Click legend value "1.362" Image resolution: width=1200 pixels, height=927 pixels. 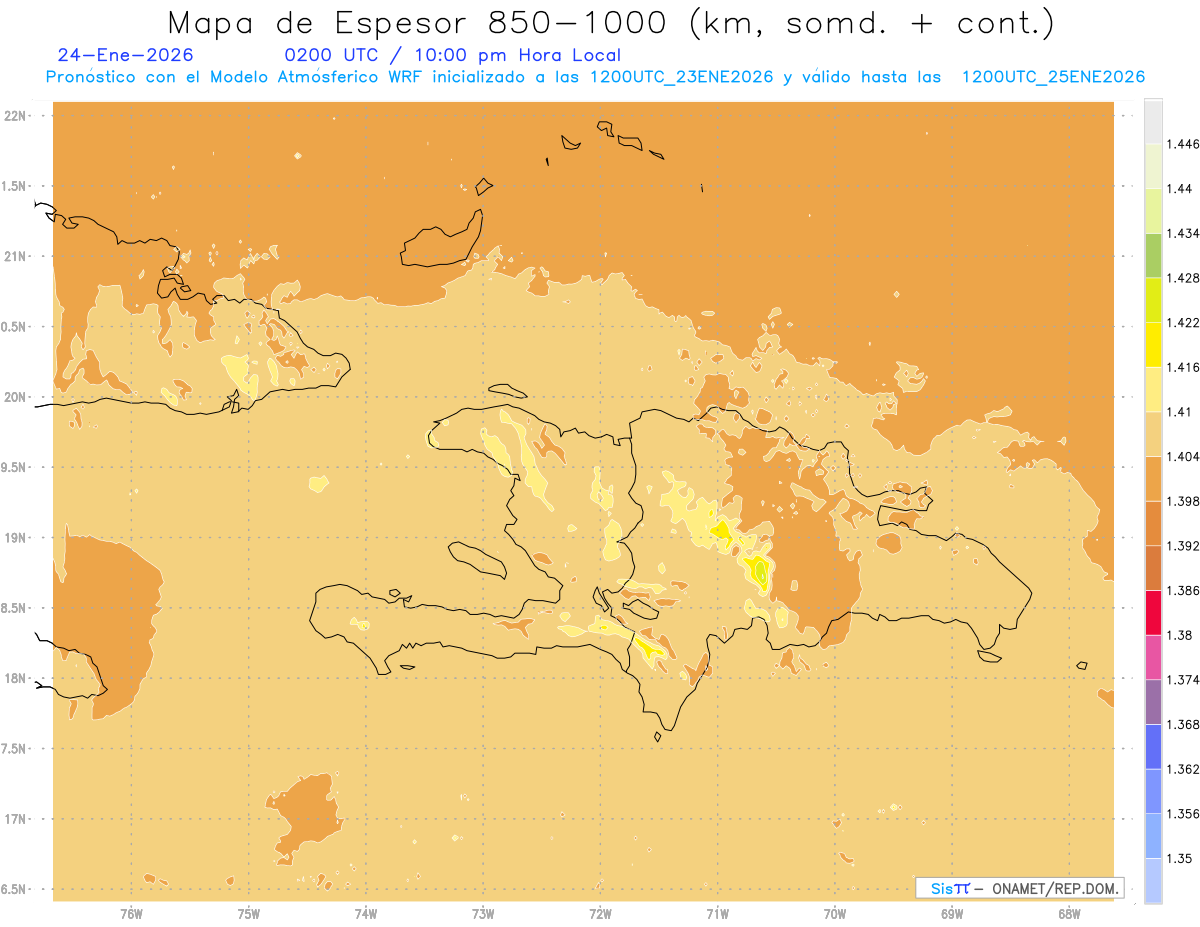pos(1183,769)
